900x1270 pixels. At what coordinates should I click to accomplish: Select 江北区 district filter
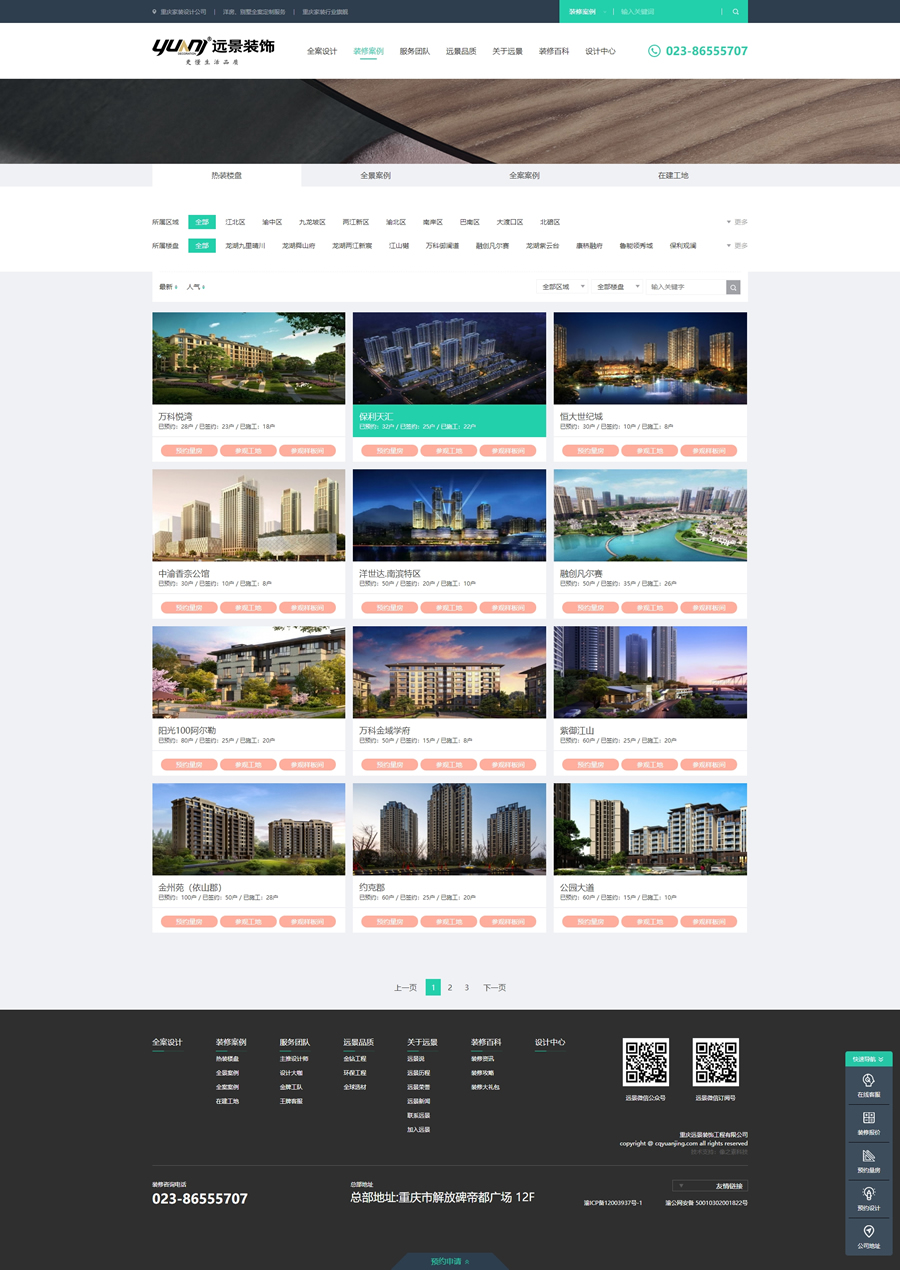[235, 222]
